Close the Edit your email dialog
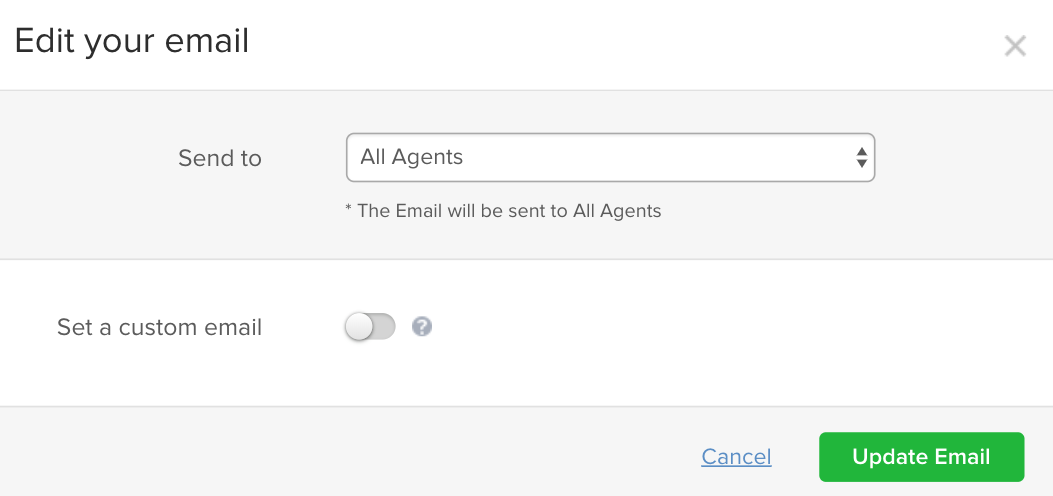 (x=1015, y=46)
